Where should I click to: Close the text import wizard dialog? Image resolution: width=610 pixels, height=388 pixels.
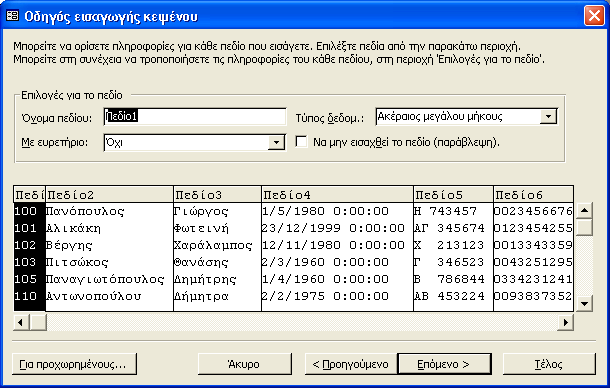[594, 16]
